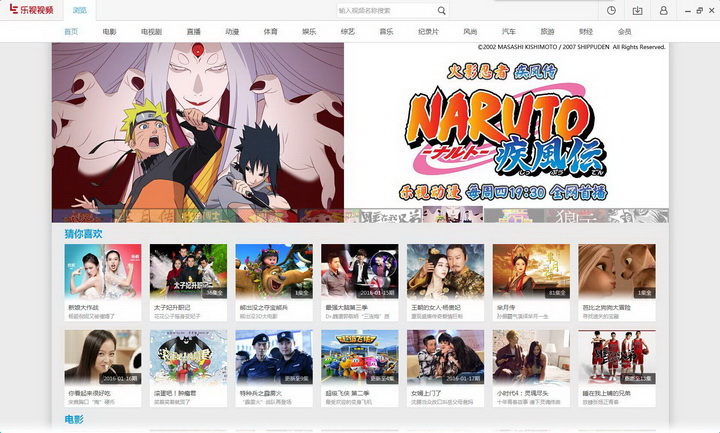Open the watch history clock icon
The width and height of the screenshot is (720, 433).
(x=611, y=11)
